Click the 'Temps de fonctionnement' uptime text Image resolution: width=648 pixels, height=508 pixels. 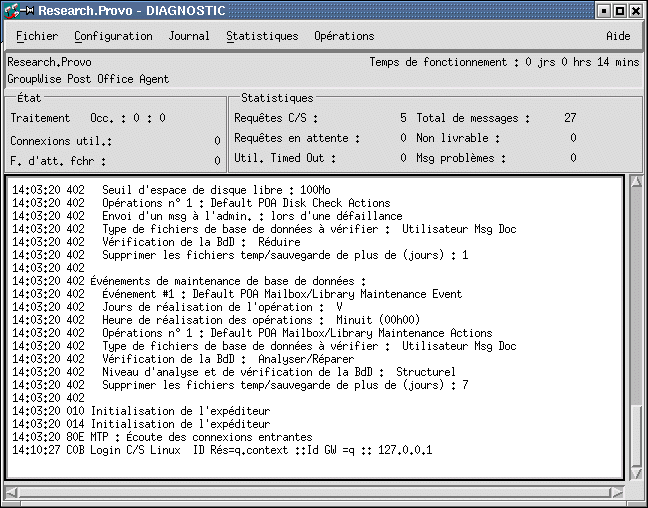point(504,62)
